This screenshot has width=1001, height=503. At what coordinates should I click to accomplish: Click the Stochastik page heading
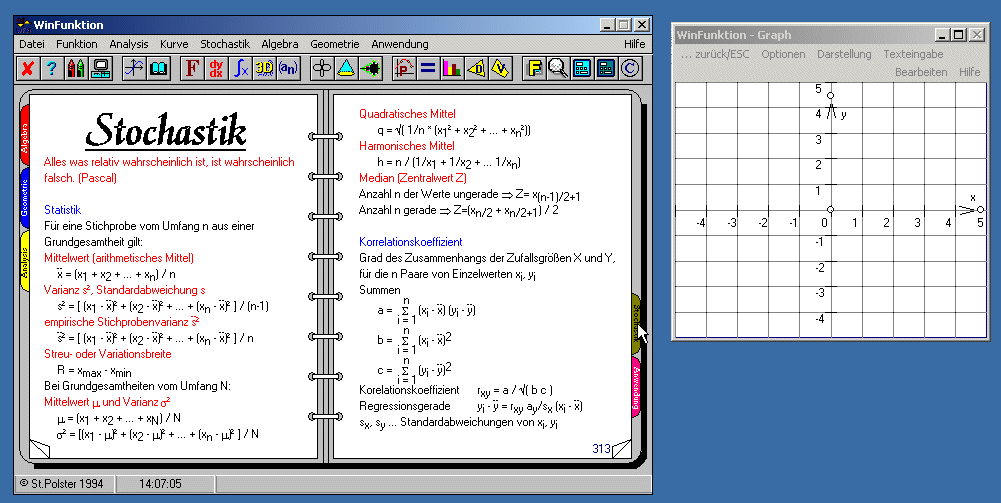(x=166, y=130)
